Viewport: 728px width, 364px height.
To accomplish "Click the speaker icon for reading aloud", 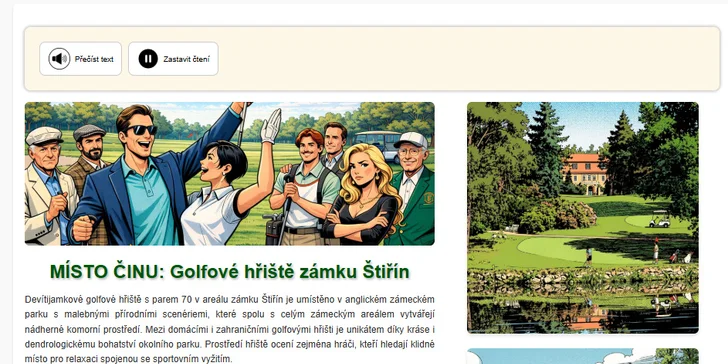I will 59,59.
